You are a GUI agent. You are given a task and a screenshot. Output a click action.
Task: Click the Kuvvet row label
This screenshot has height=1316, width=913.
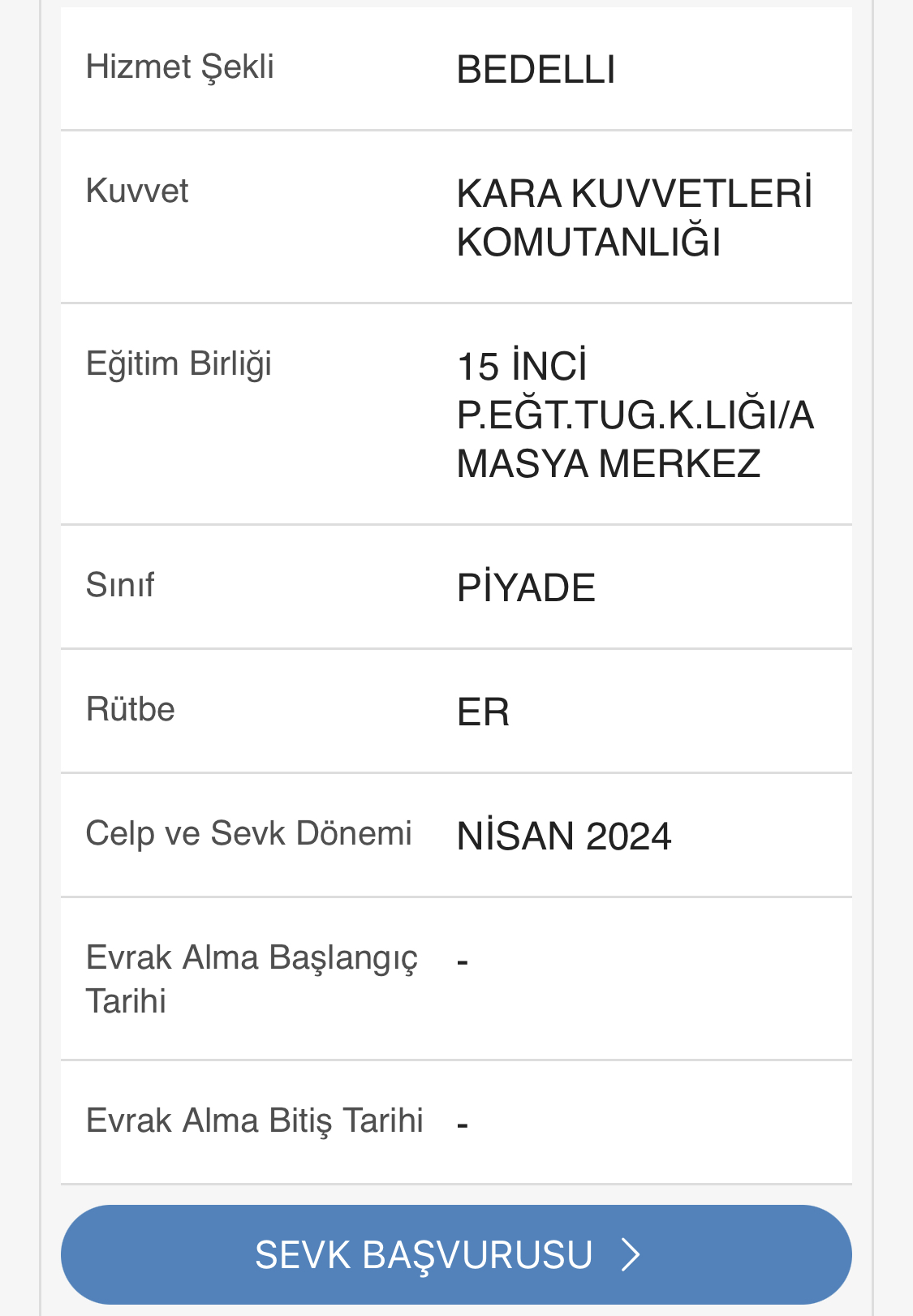[x=137, y=191]
